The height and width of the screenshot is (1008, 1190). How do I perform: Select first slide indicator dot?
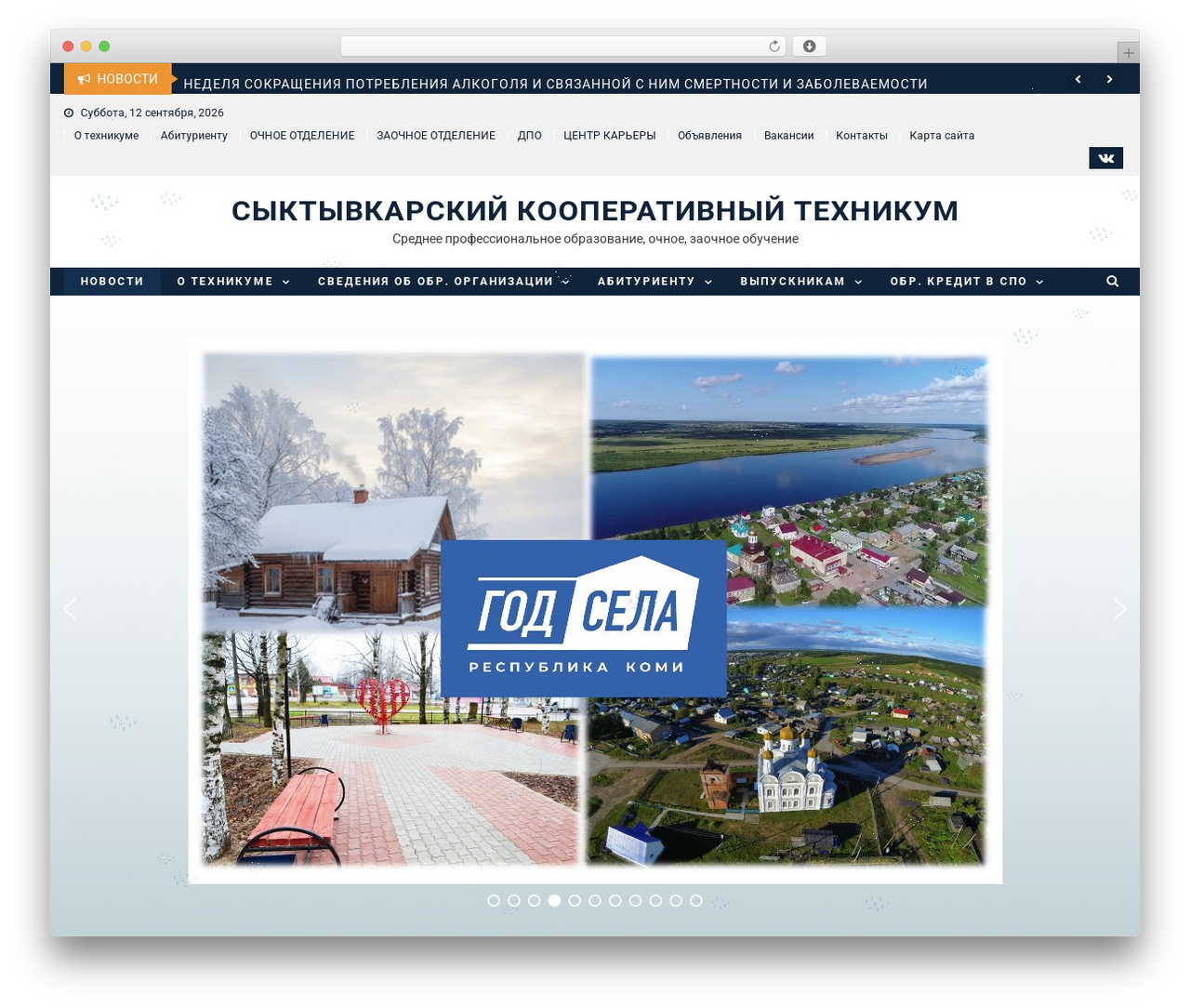pyautogui.click(x=494, y=900)
